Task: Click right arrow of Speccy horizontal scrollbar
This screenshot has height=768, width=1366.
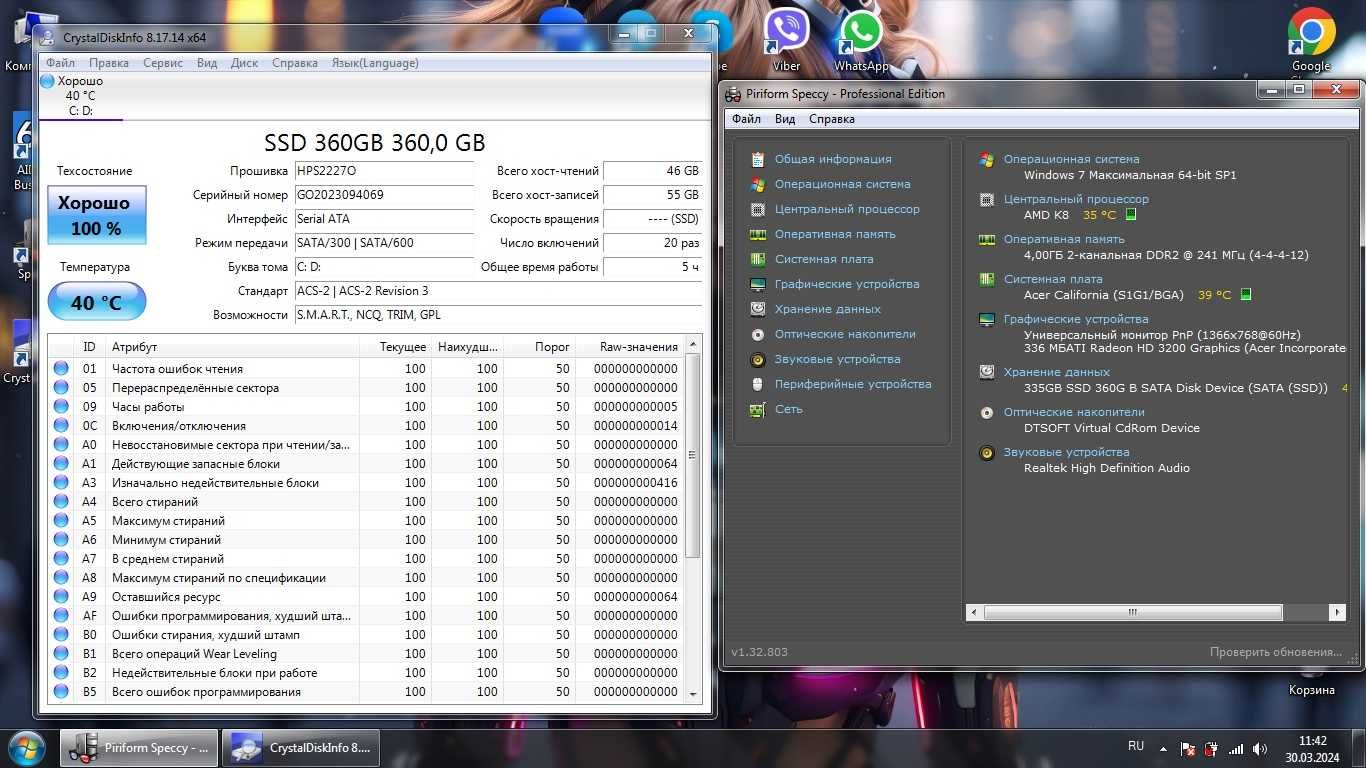Action: [x=1337, y=612]
